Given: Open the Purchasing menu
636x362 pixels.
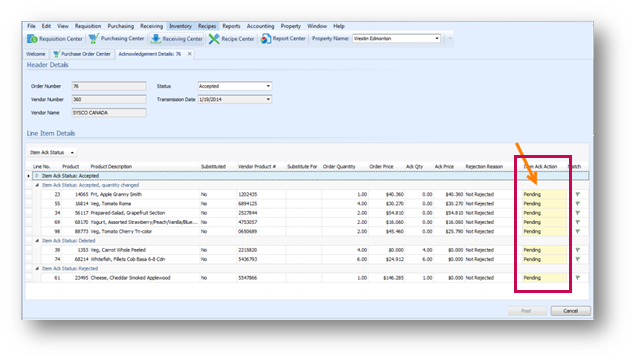Looking at the screenshot, I should (x=120, y=26).
